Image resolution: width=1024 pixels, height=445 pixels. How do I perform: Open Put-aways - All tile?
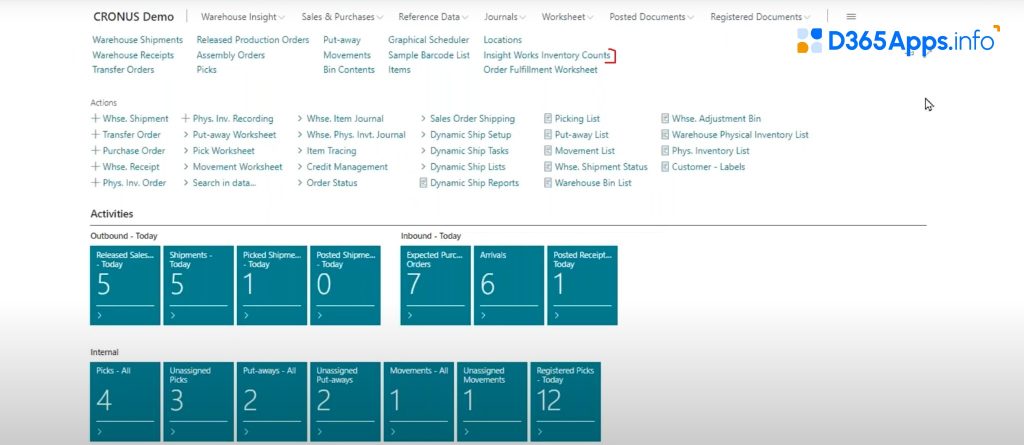click(272, 402)
